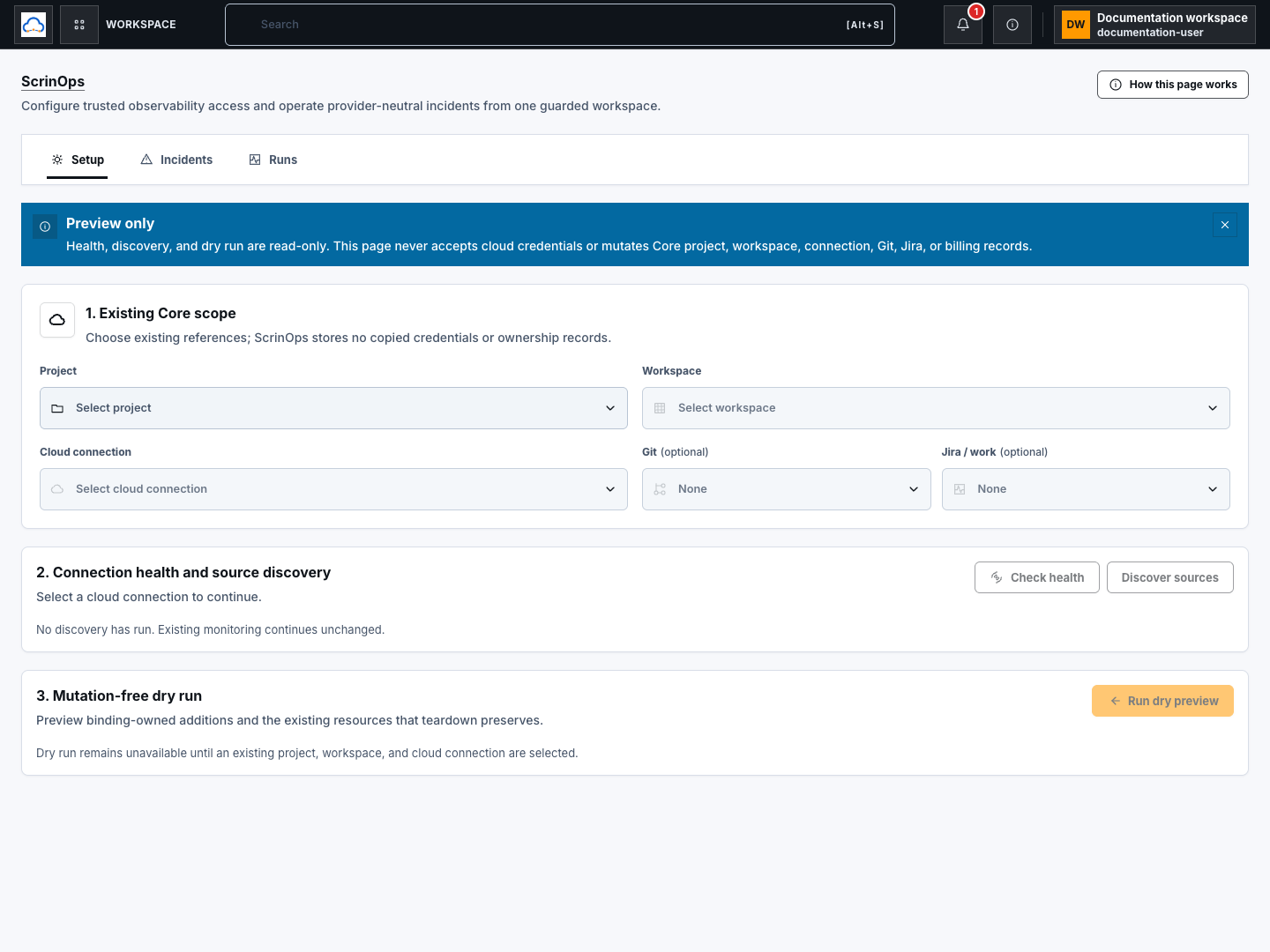Click the info icon in top bar
This screenshot has width=1270, height=952.
(x=1012, y=25)
